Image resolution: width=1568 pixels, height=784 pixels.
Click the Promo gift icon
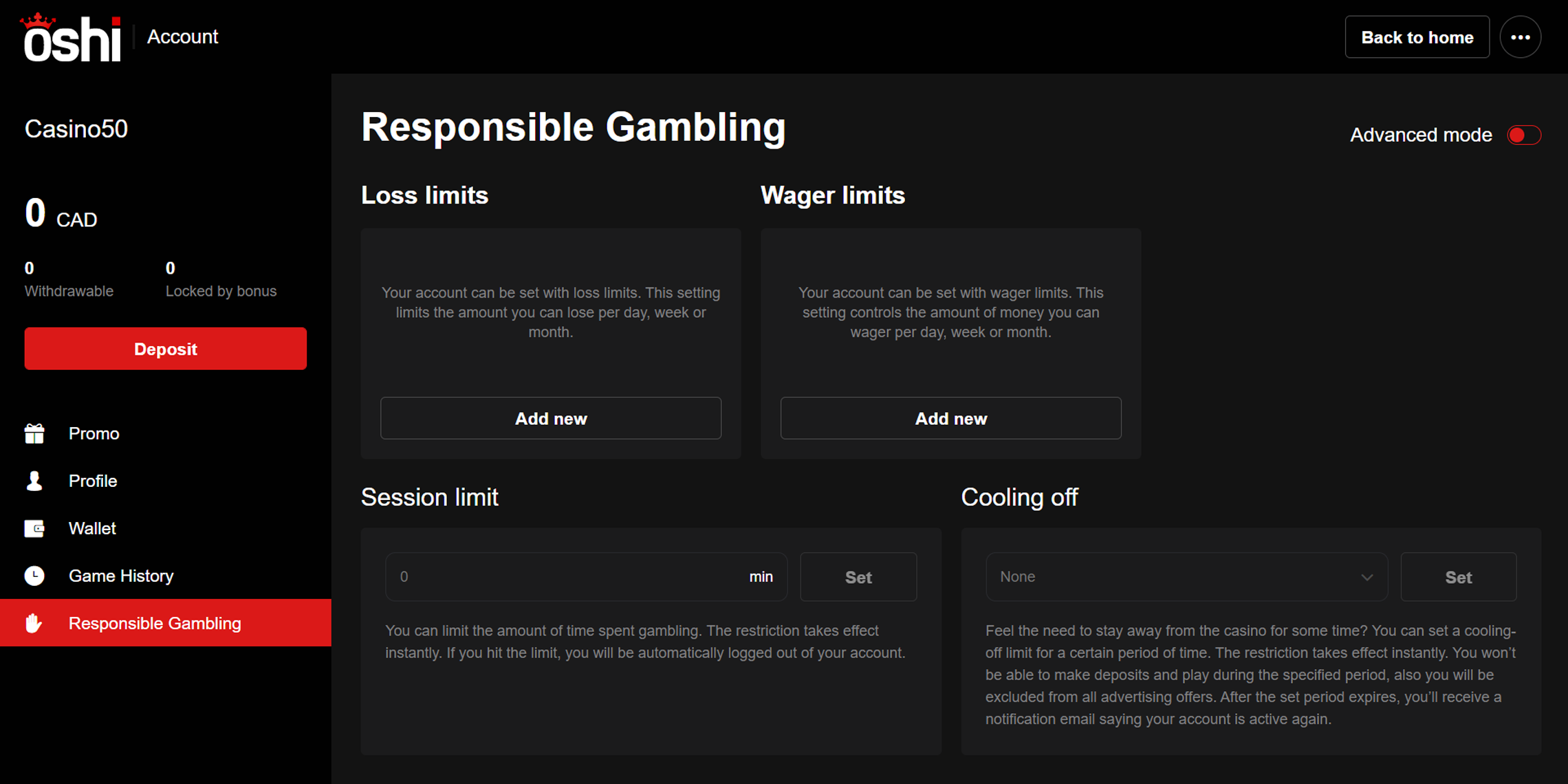pyautogui.click(x=34, y=433)
